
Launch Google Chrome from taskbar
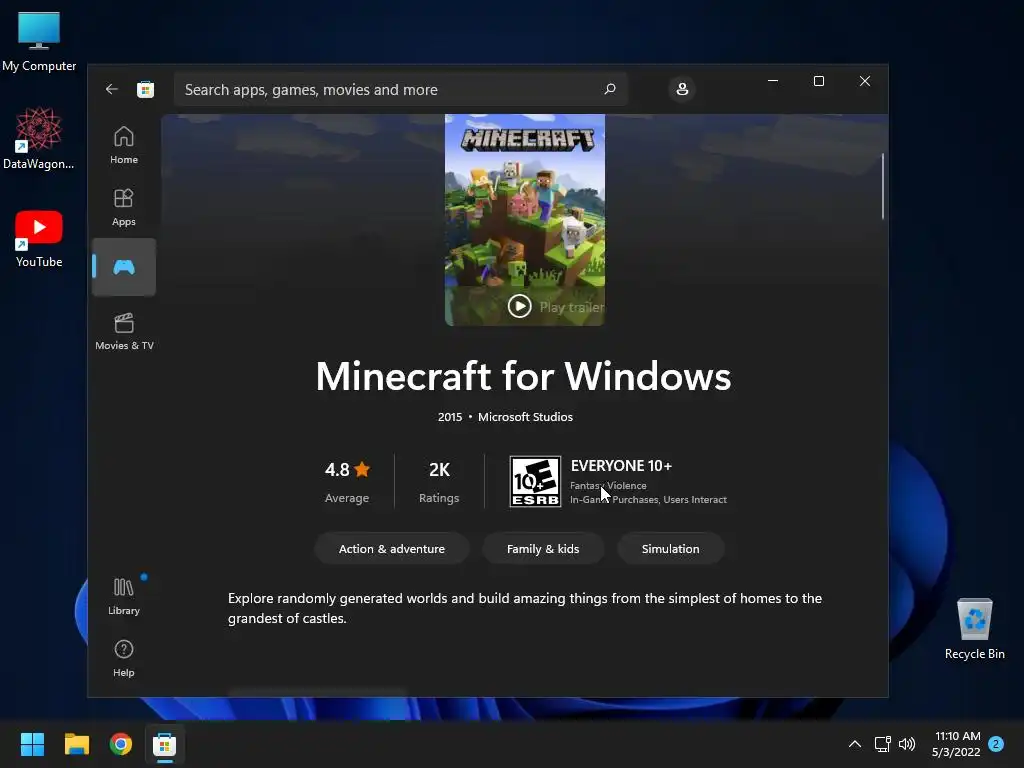coord(121,744)
